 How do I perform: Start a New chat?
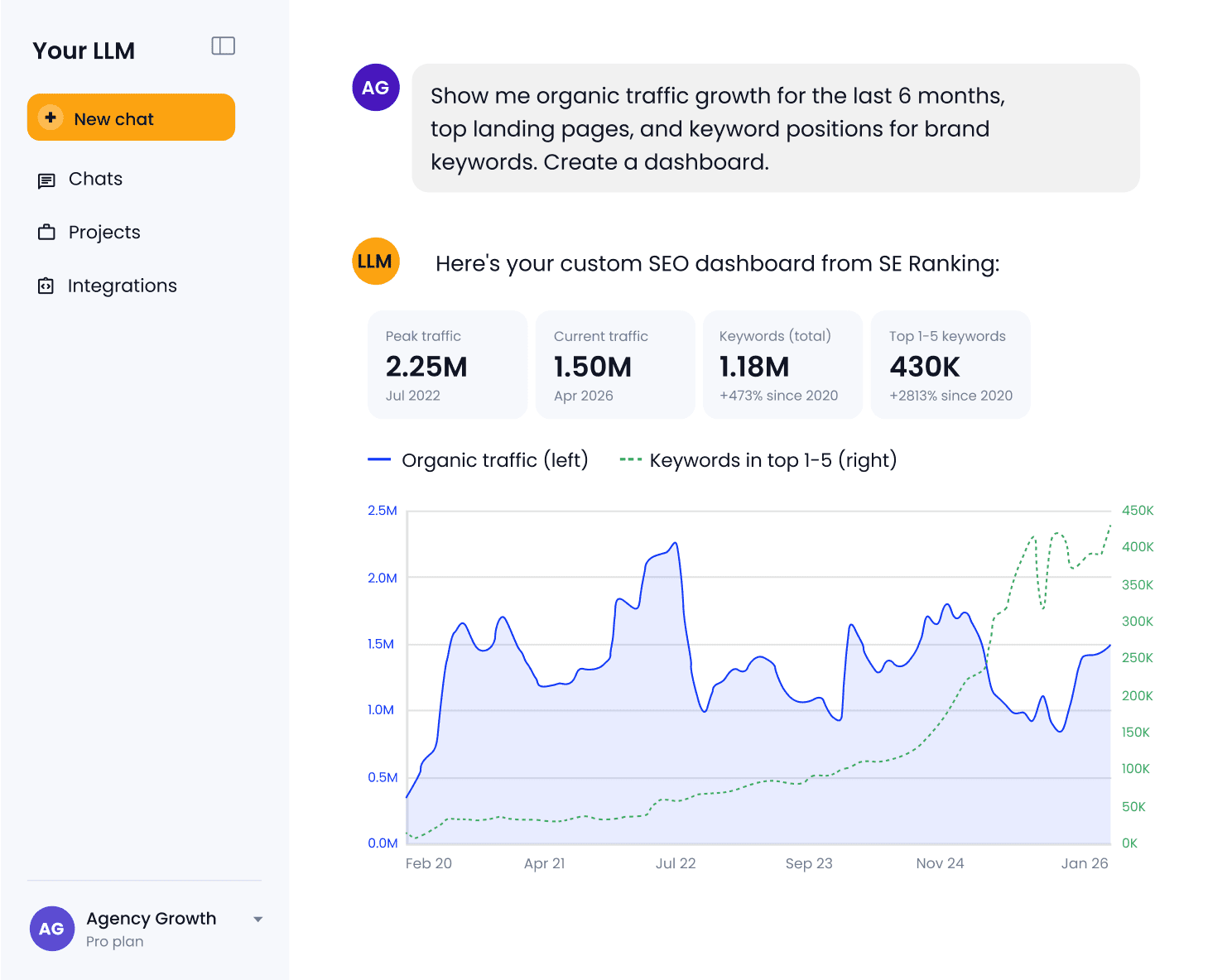(x=131, y=118)
